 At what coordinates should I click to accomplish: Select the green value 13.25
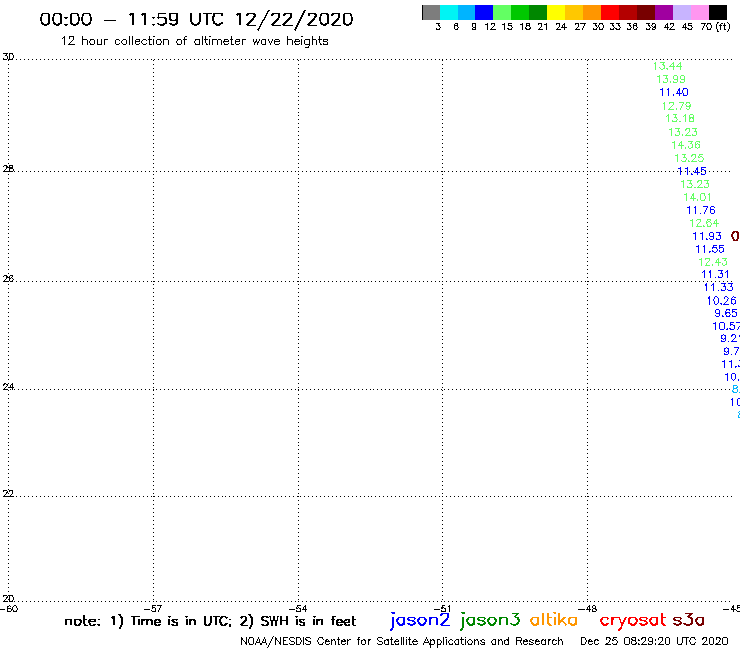689,158
